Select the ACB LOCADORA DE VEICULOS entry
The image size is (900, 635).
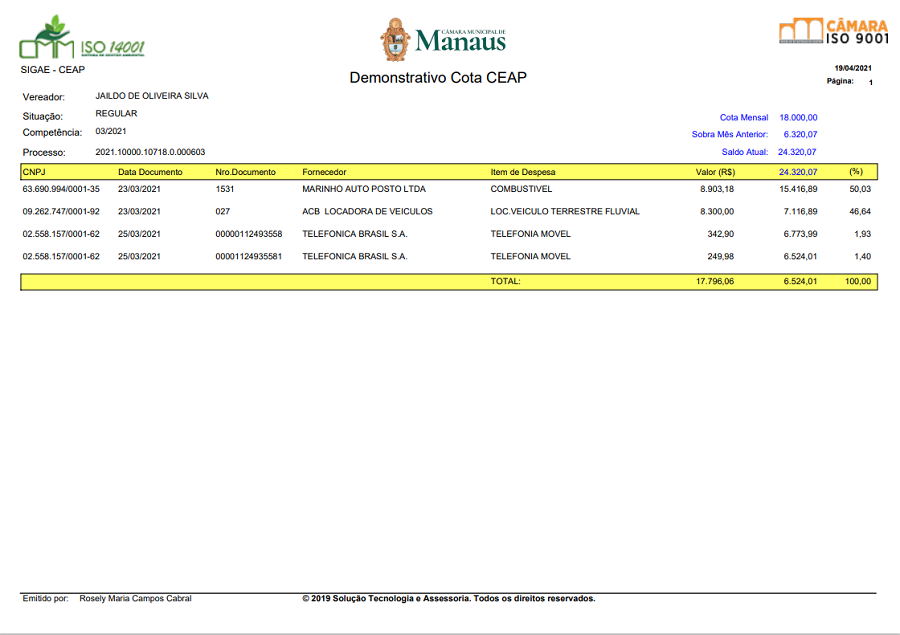coord(367,212)
